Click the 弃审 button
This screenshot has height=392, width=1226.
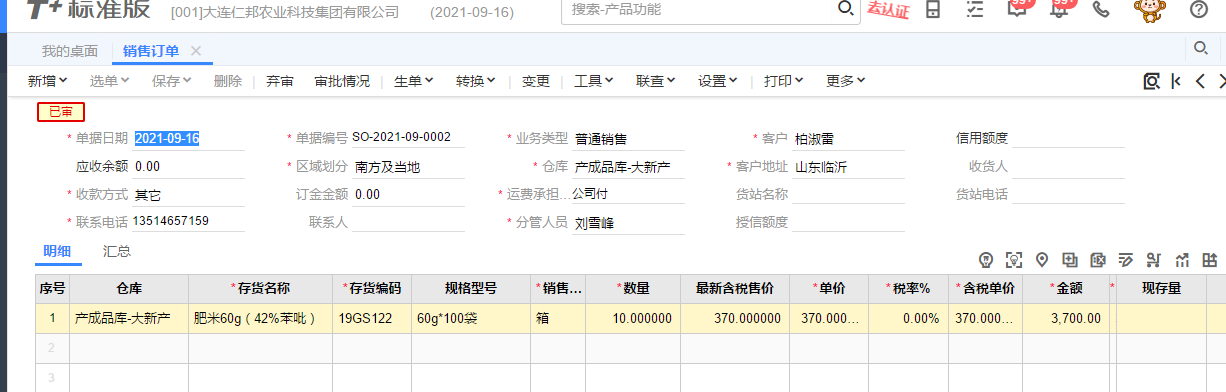pos(279,81)
